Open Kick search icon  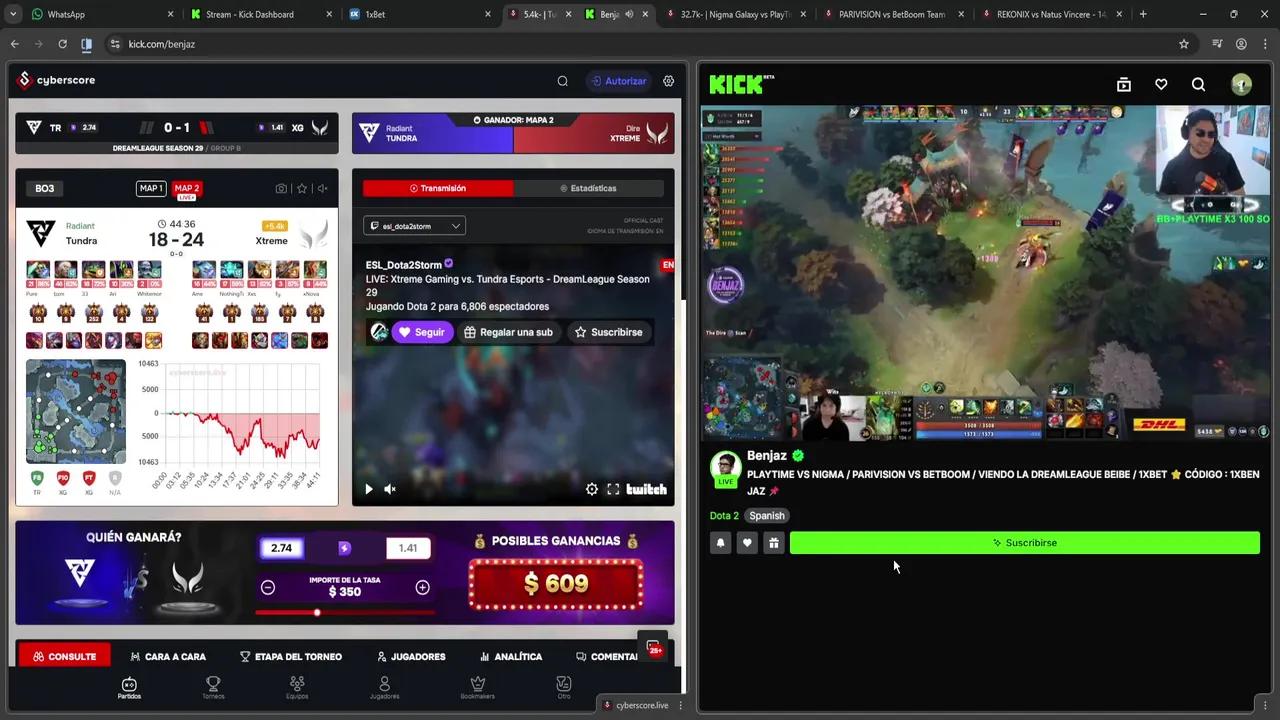(x=1198, y=85)
